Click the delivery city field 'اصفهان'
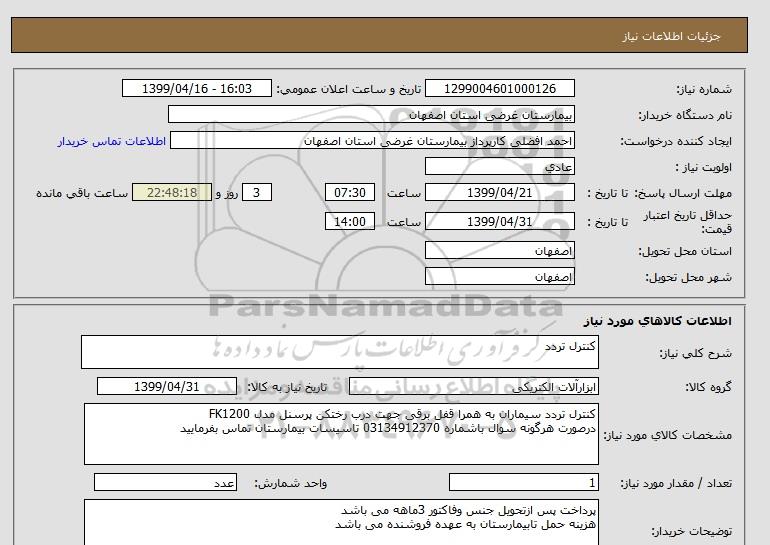This screenshot has width=770, height=545. (499, 276)
